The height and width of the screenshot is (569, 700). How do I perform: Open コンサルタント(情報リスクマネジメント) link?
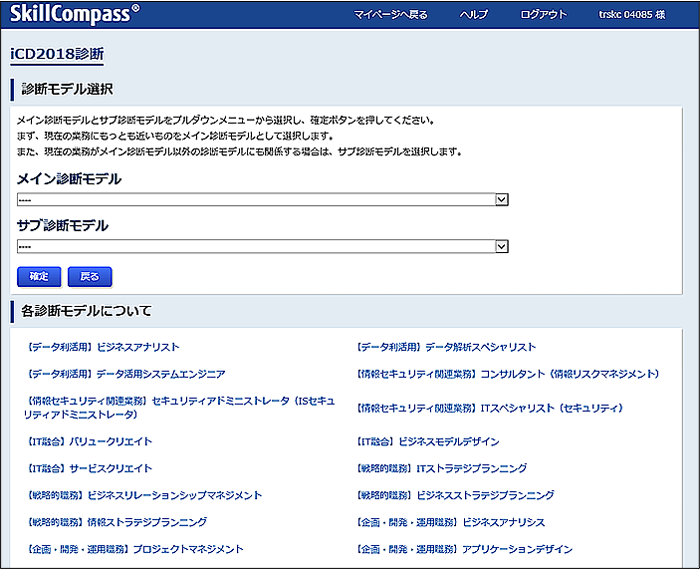point(506,374)
